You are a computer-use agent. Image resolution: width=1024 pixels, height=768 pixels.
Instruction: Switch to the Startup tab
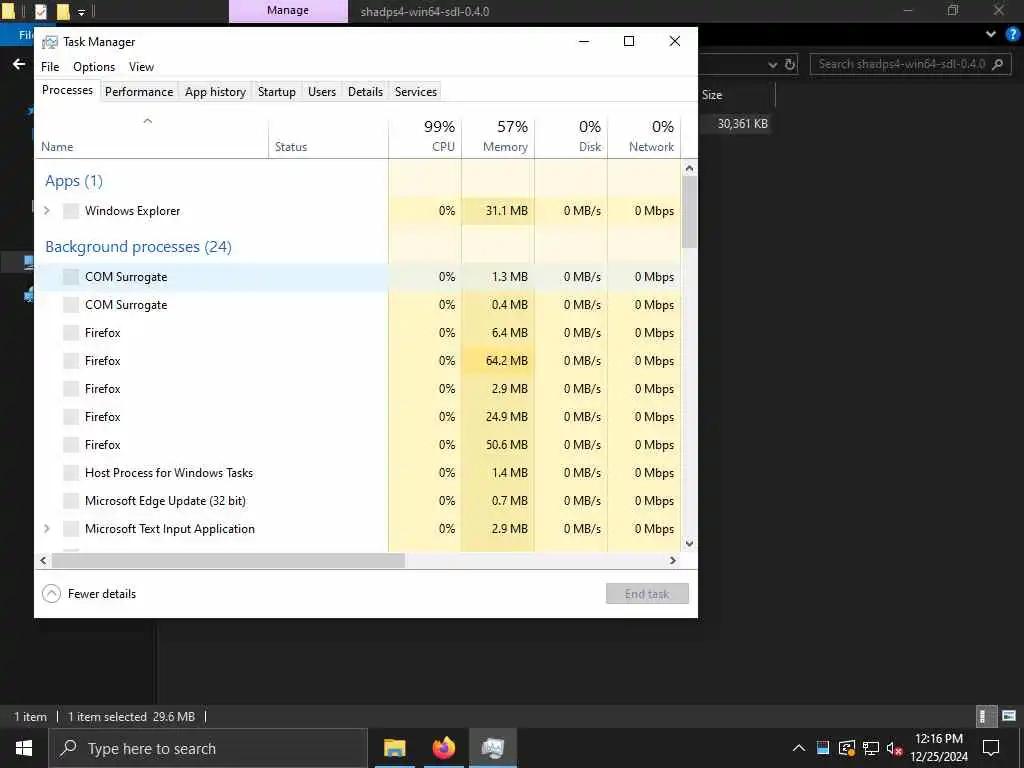[x=277, y=92]
